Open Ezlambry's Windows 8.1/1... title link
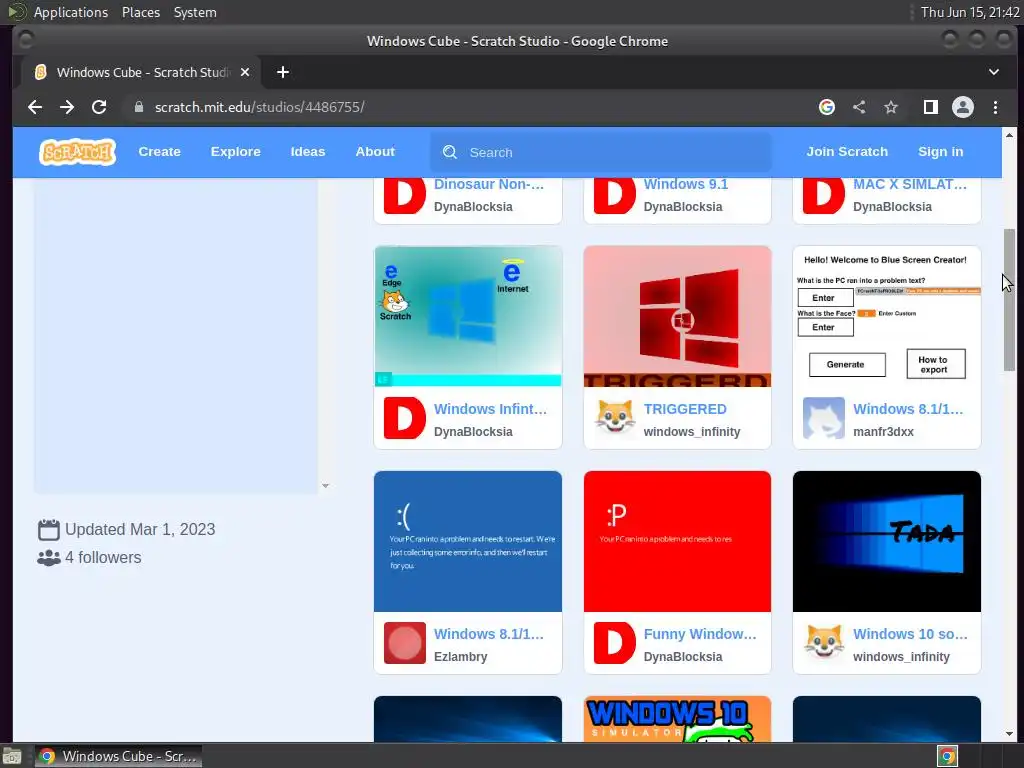This screenshot has width=1024, height=768. click(488, 634)
